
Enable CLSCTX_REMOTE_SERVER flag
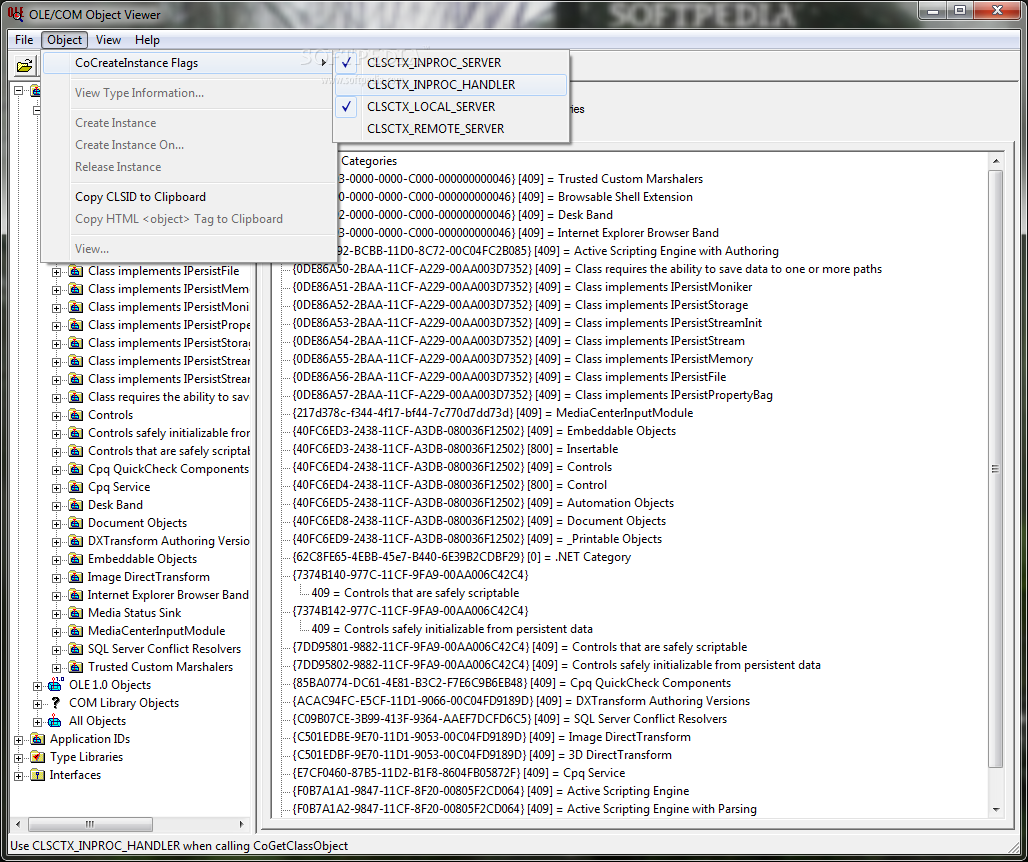point(450,129)
